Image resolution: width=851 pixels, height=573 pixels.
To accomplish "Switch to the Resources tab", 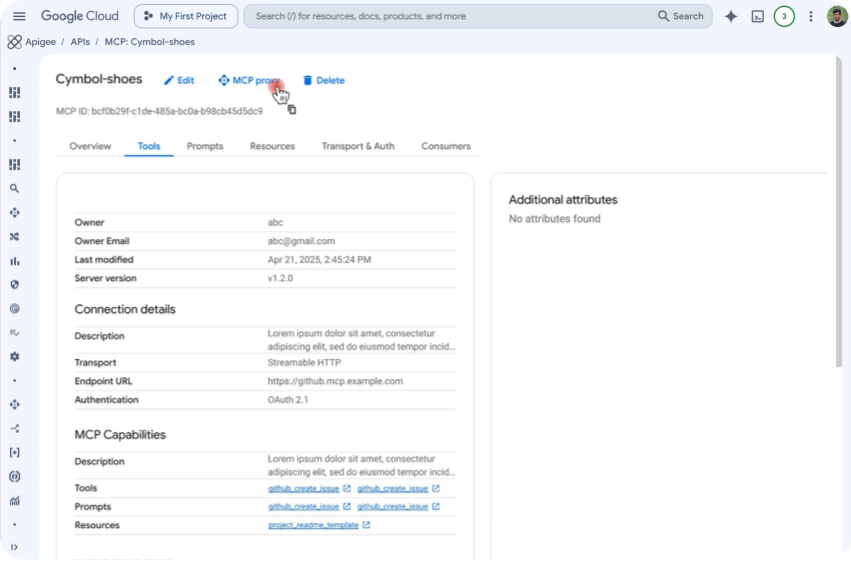I will point(272,146).
